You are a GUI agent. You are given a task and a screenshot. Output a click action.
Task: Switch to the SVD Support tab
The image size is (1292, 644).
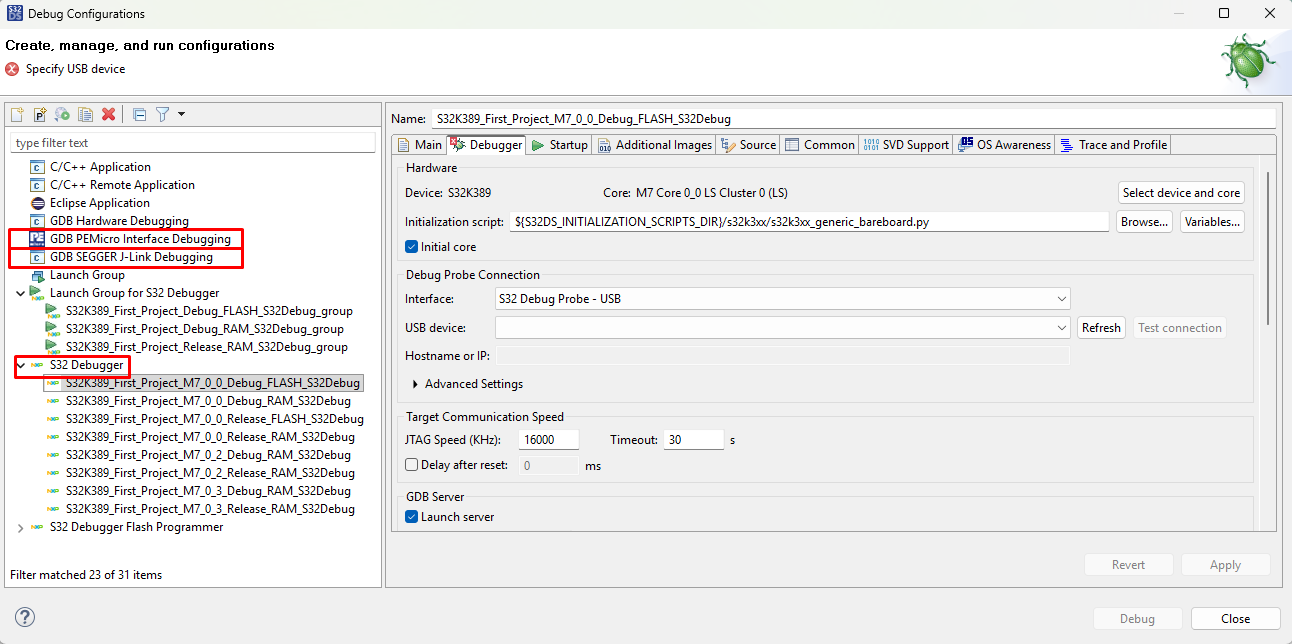pos(905,144)
